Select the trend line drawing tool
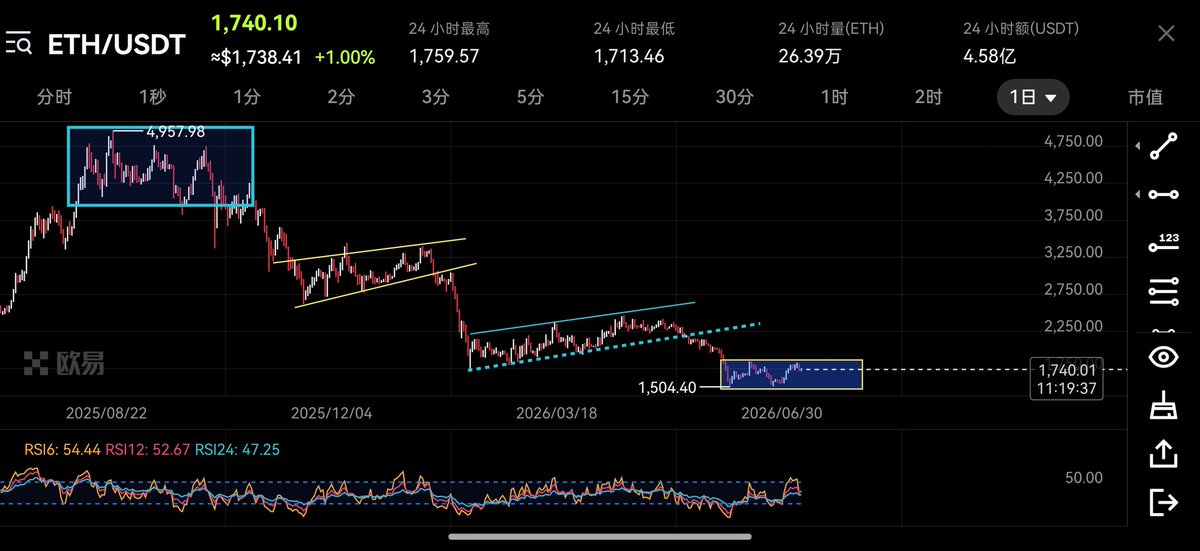Viewport: 1200px width, 551px height. [1164, 147]
